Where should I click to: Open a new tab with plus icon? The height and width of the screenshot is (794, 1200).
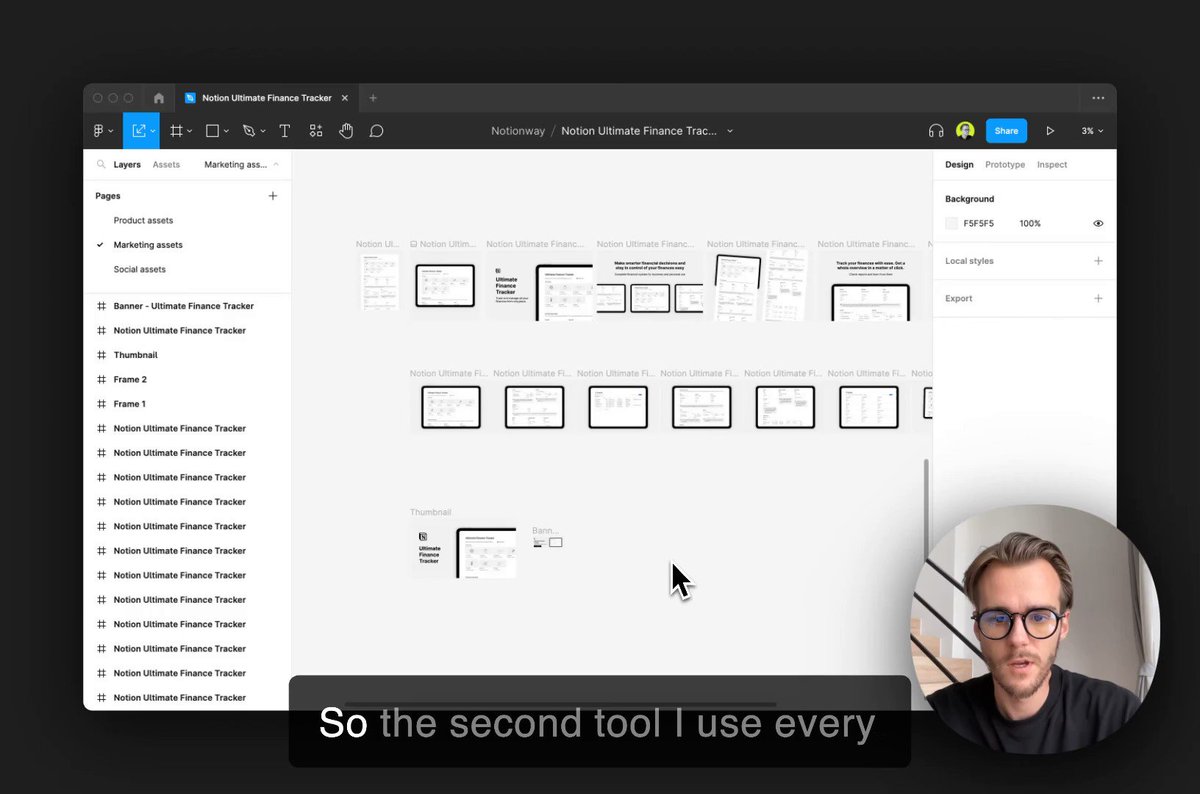[373, 98]
